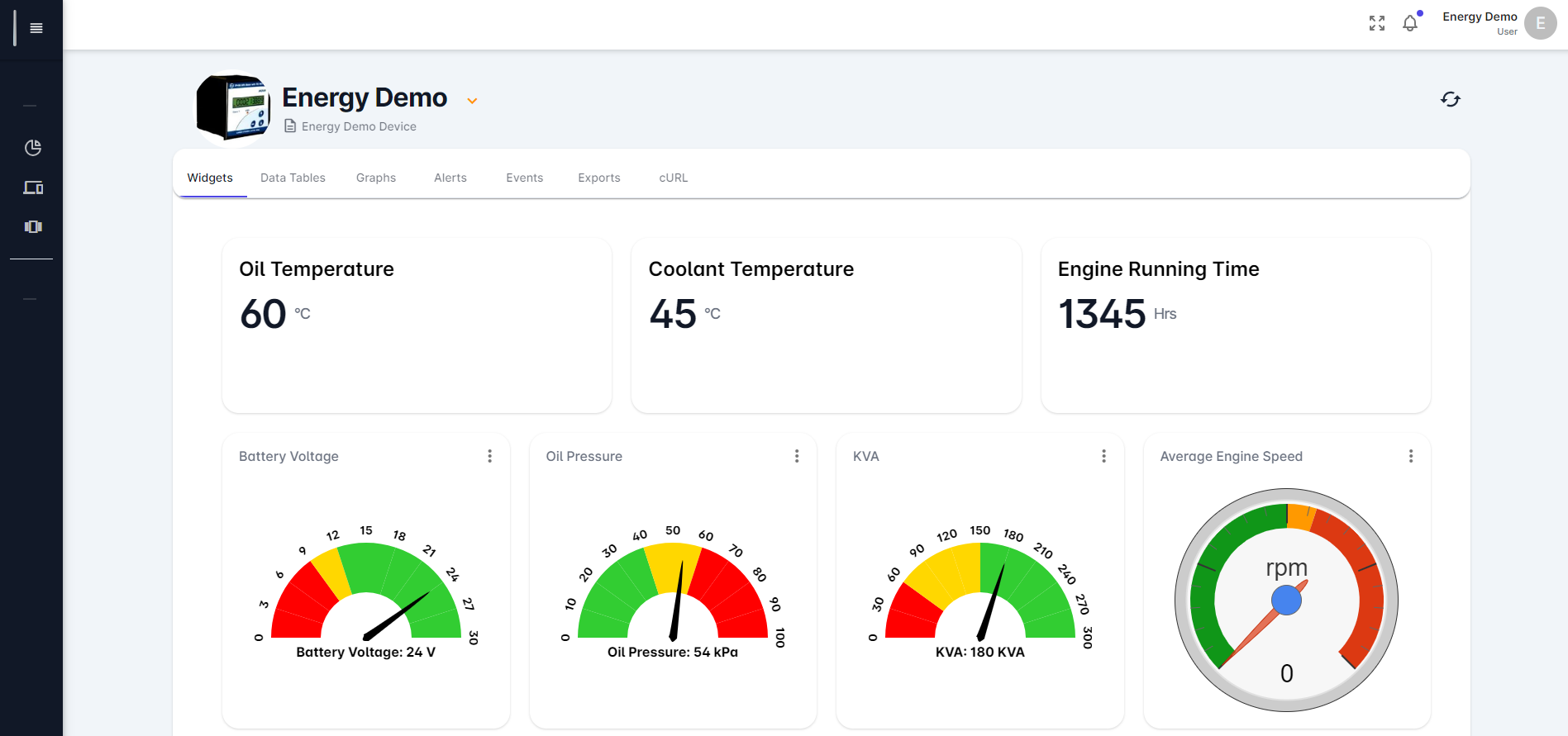
Task: Open the Events tab
Action: coord(525,178)
